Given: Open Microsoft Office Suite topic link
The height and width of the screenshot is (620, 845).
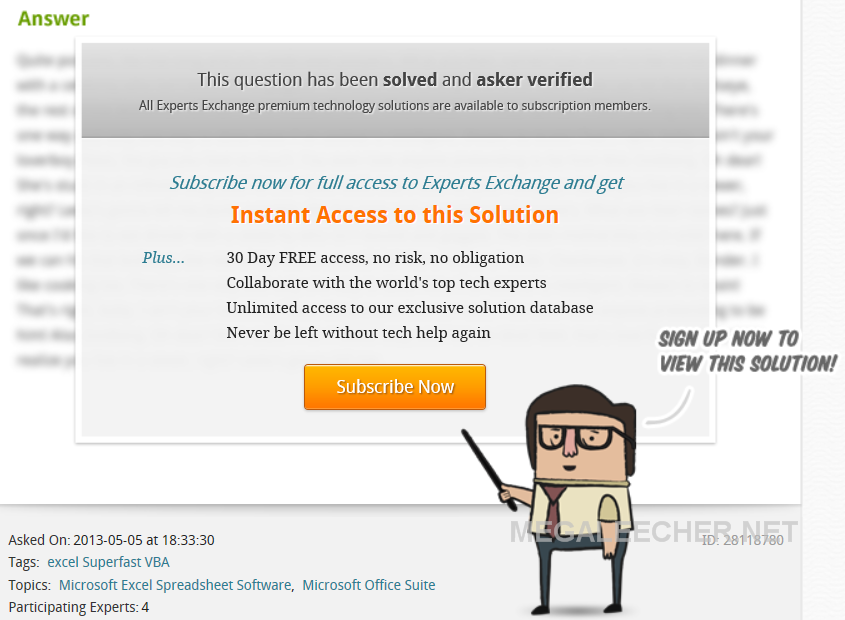Looking at the screenshot, I should [369, 585].
